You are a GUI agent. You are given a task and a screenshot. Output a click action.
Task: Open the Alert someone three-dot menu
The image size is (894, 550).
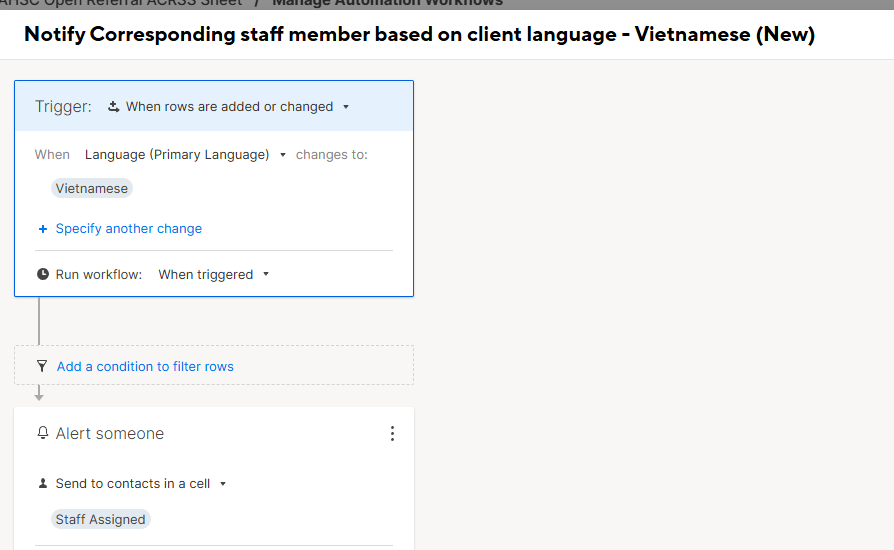(x=392, y=434)
